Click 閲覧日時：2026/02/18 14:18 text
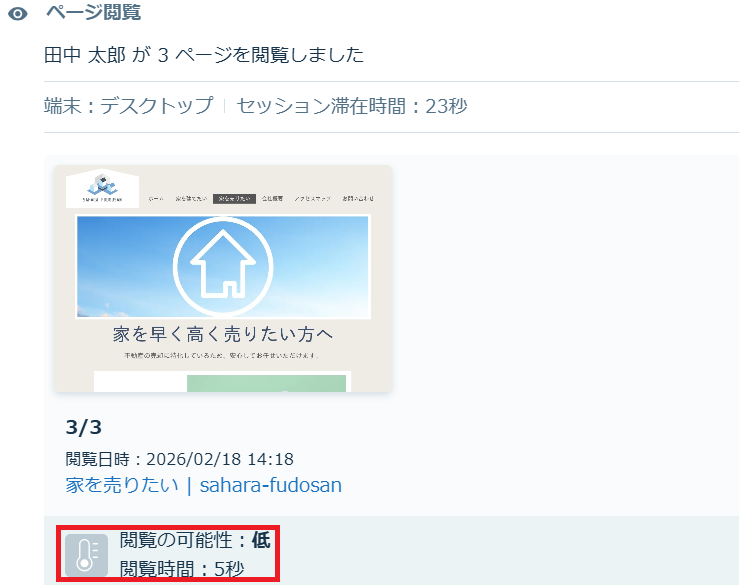 [180, 459]
